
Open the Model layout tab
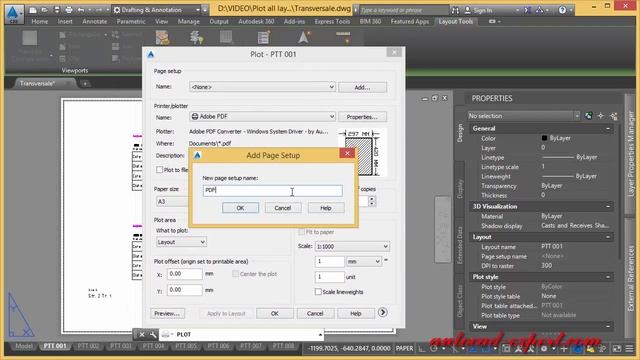click(x=24, y=346)
